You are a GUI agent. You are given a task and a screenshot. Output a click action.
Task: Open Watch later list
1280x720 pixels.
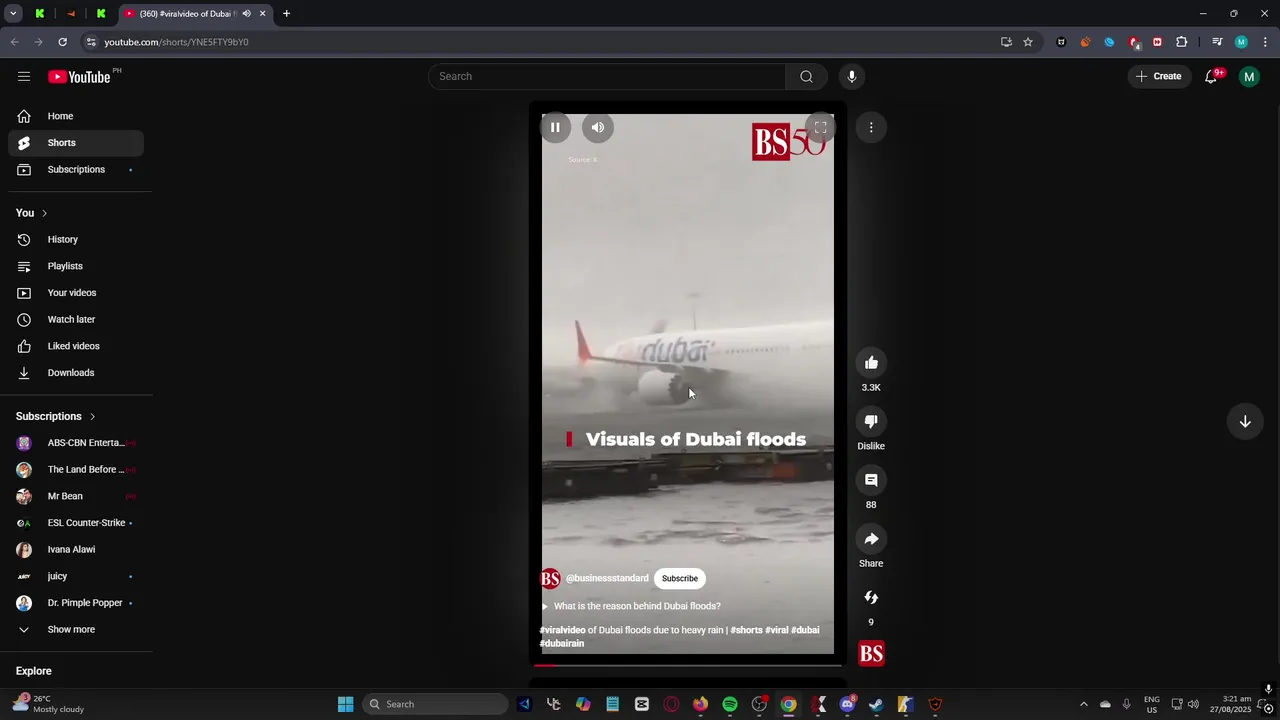(x=76, y=319)
